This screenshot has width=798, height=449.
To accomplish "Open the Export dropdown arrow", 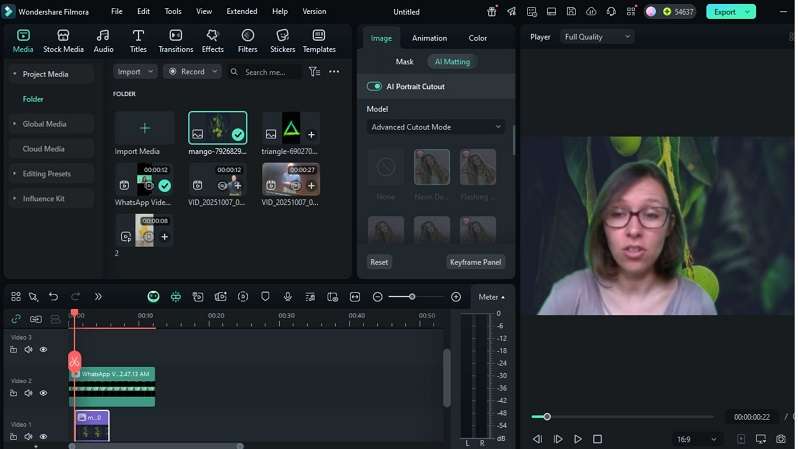I will pos(748,12).
